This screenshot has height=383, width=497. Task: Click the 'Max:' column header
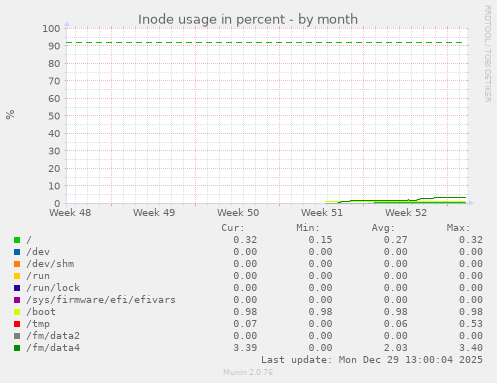[x=458, y=228]
